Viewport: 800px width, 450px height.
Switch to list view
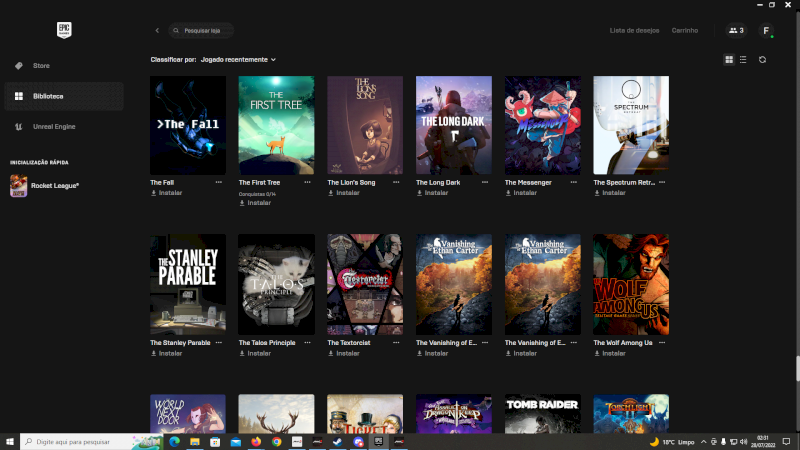click(x=743, y=60)
